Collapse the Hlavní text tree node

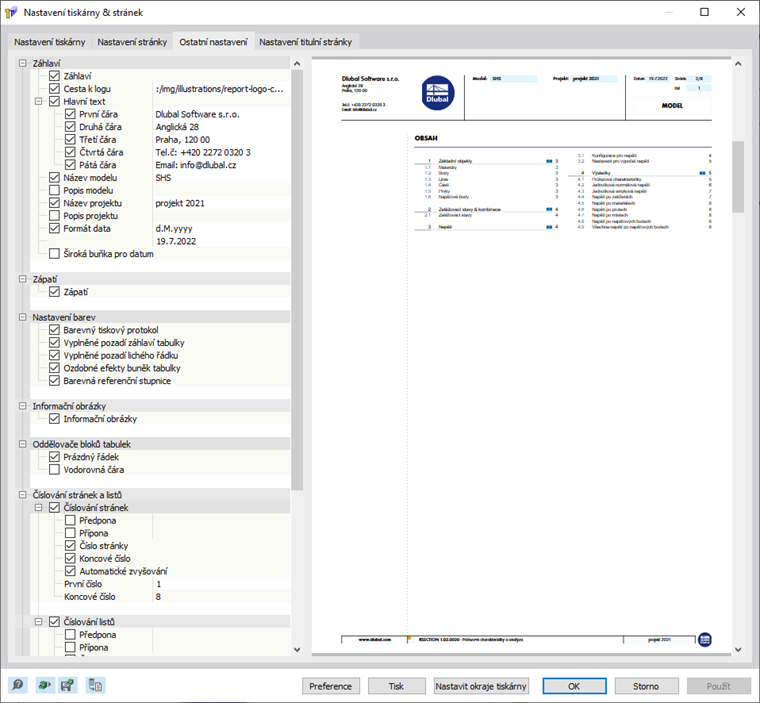[x=38, y=101]
